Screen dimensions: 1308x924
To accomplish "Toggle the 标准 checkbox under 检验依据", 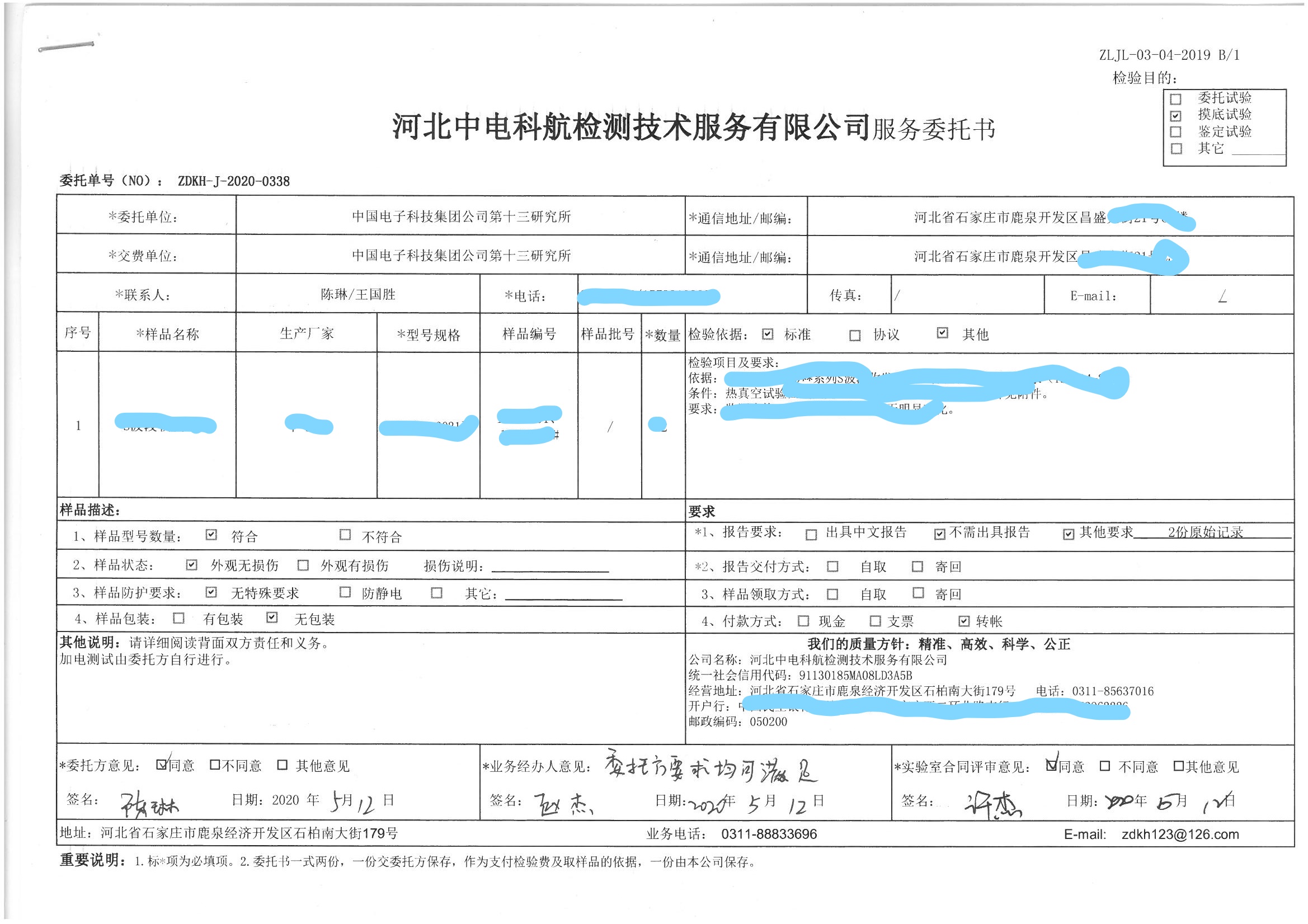I will pos(768,334).
